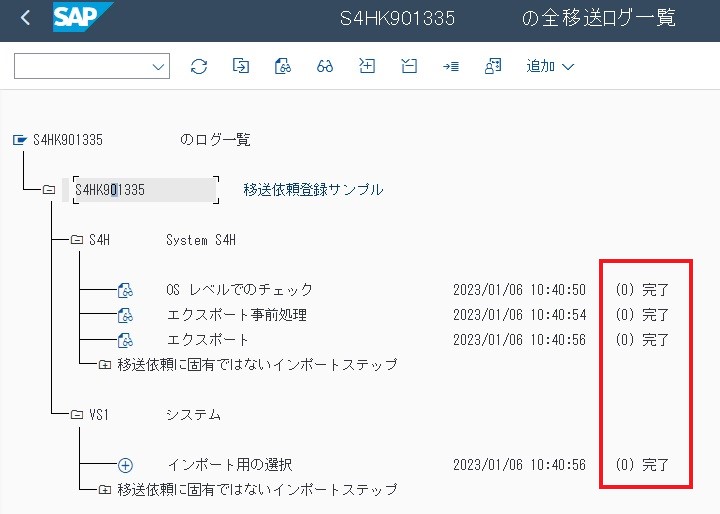
Task: Open the 追加 dropdown menu
Action: [x=551, y=66]
